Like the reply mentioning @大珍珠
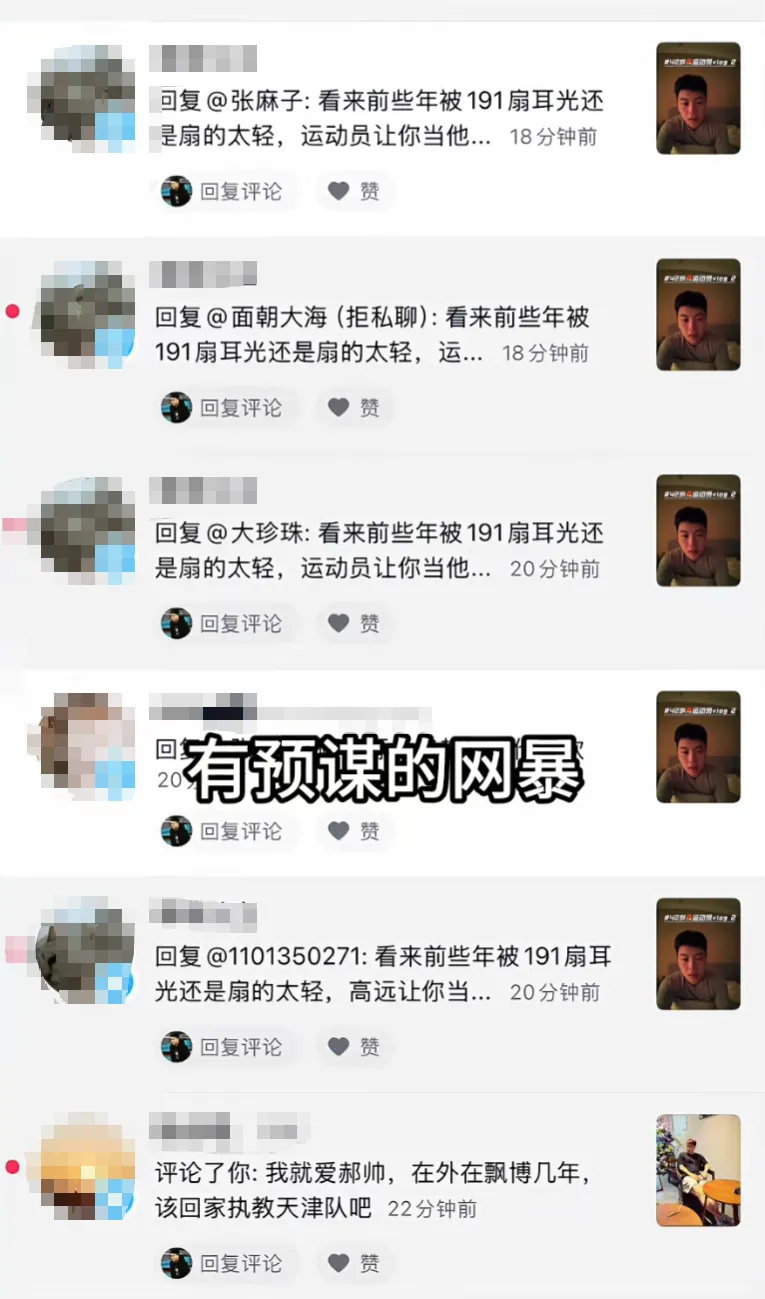The width and height of the screenshot is (765, 1299). click(355, 623)
